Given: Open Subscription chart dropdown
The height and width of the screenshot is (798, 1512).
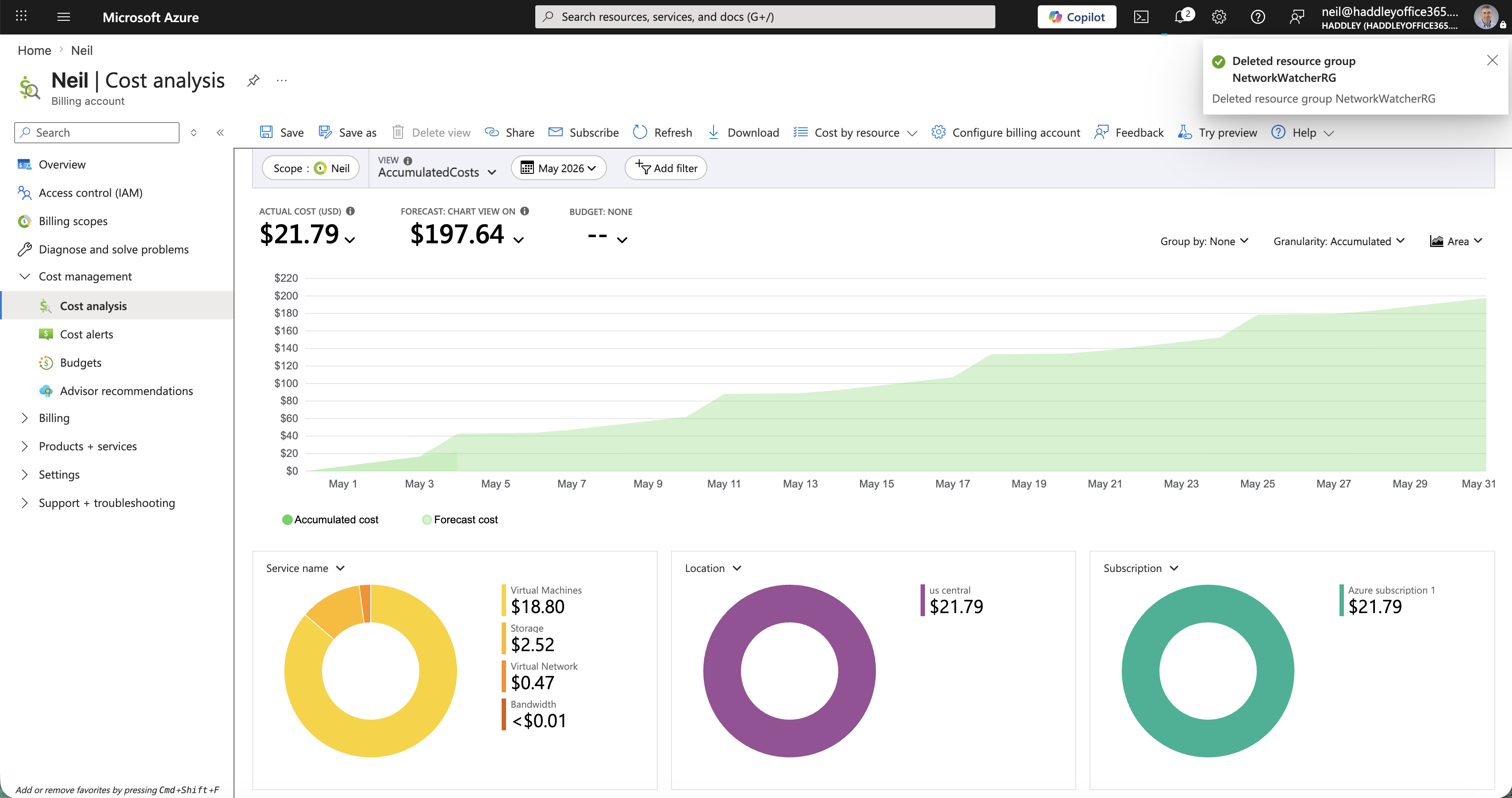Looking at the screenshot, I should [1140, 568].
